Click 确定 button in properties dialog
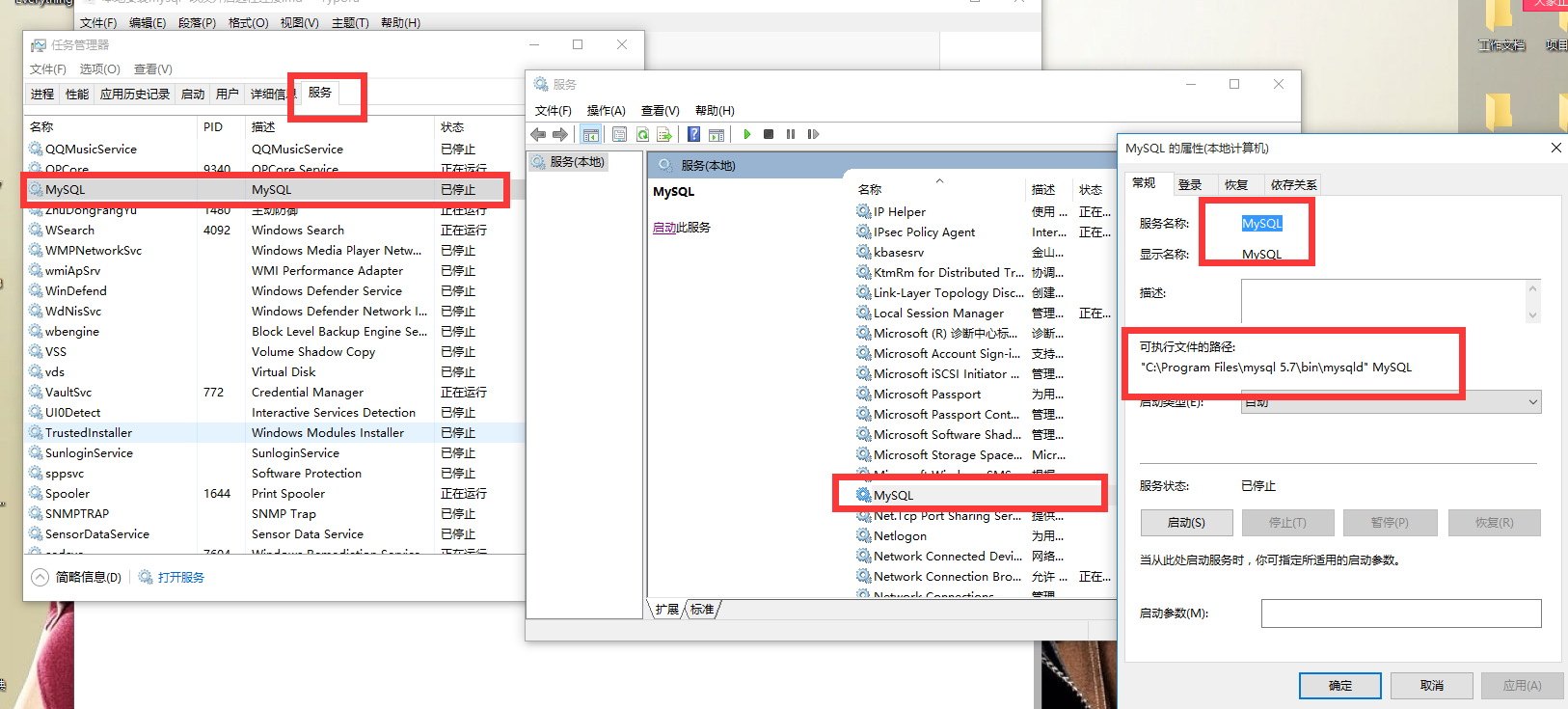 click(x=1339, y=686)
